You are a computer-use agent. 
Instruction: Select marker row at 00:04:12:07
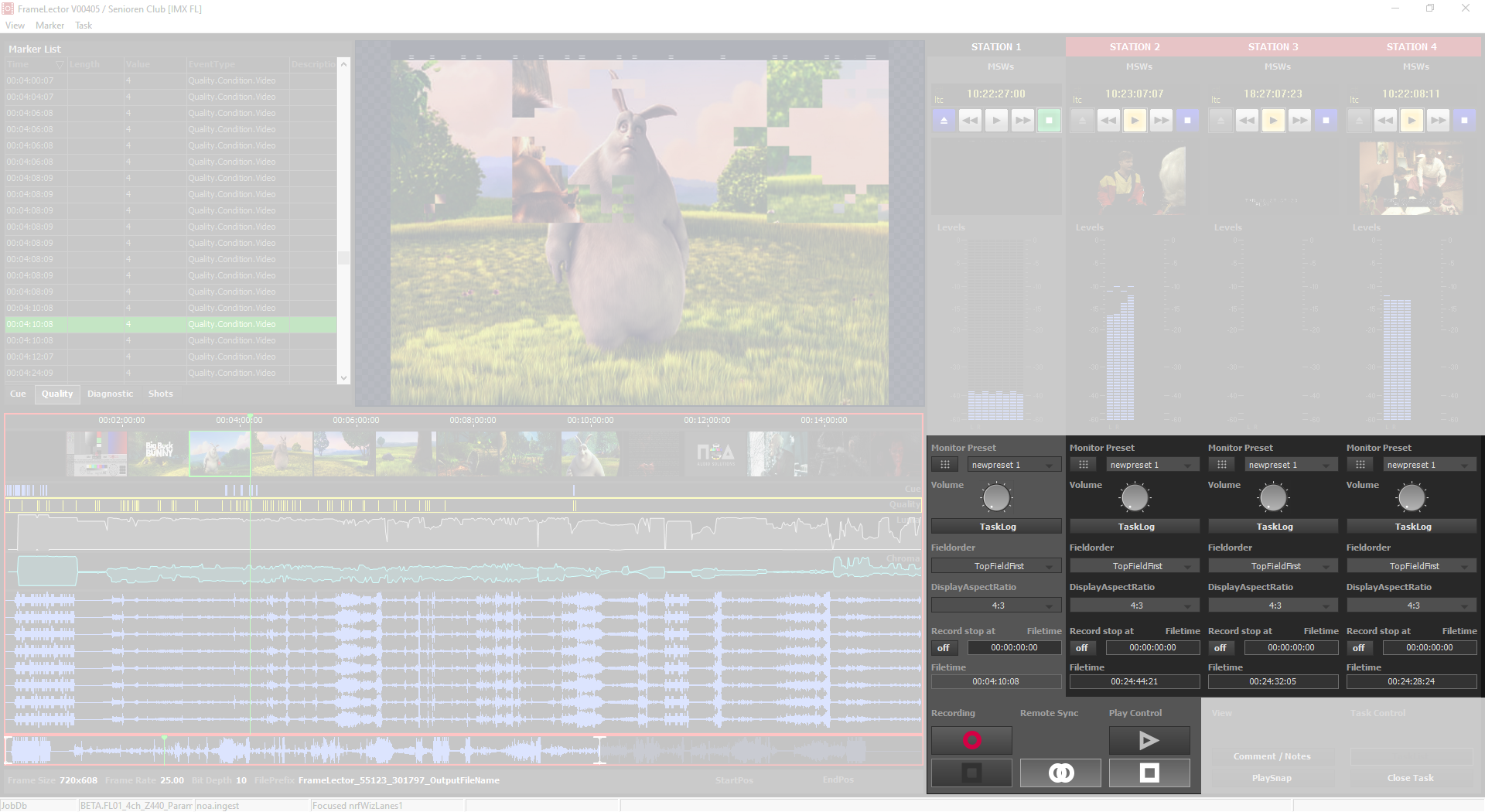(x=171, y=357)
